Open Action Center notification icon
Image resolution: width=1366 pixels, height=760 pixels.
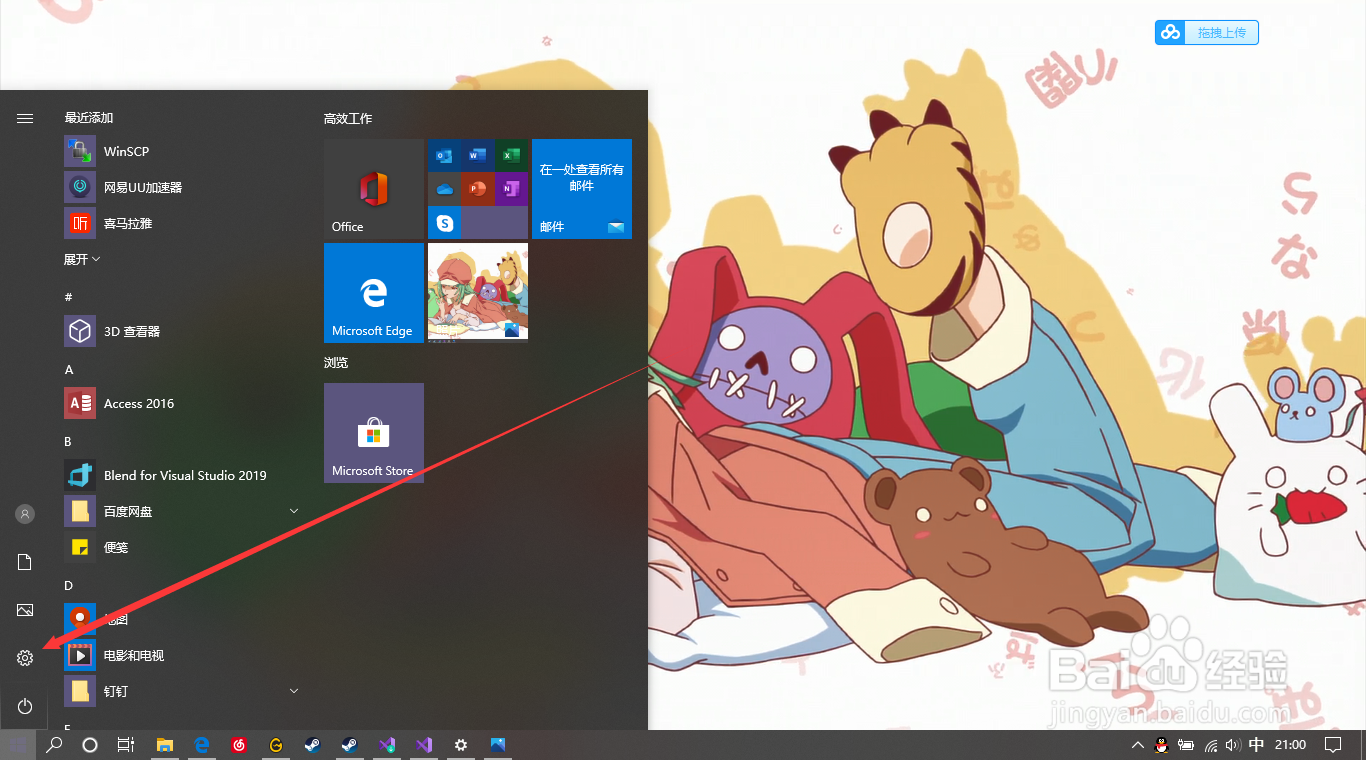click(1333, 745)
